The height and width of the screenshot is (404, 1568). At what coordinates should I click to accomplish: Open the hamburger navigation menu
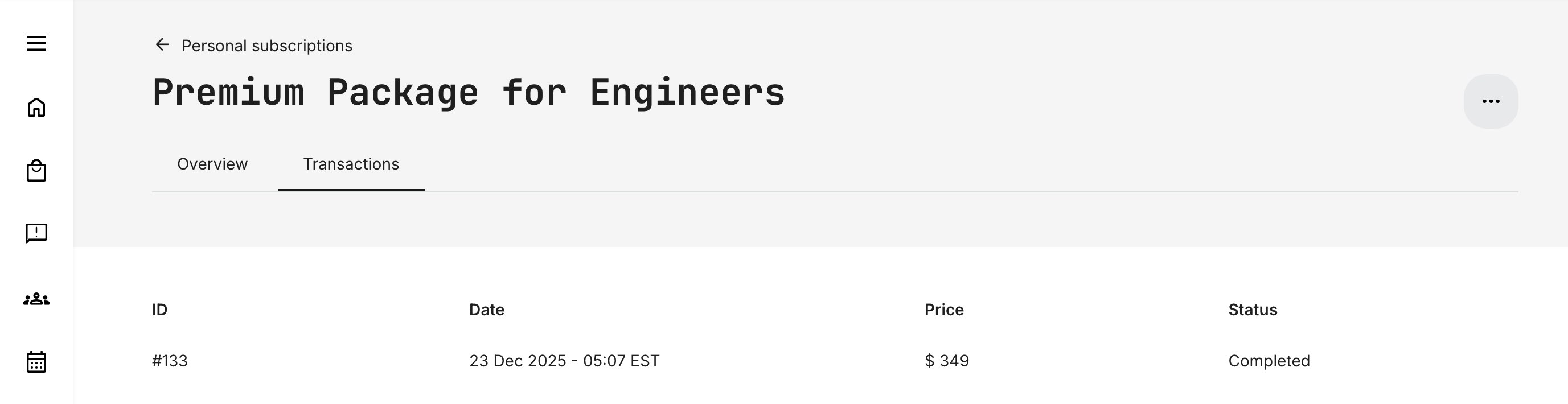pos(36,43)
